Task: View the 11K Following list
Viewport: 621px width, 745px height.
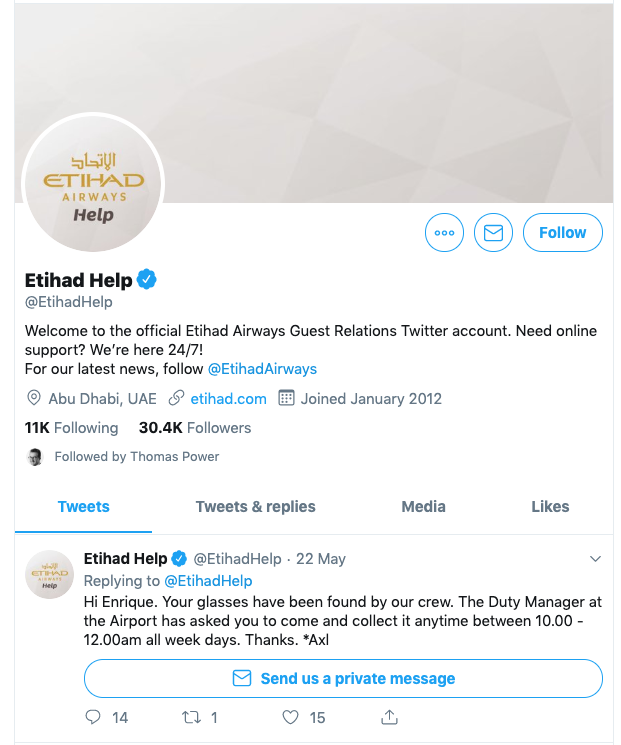Action: (x=71, y=428)
